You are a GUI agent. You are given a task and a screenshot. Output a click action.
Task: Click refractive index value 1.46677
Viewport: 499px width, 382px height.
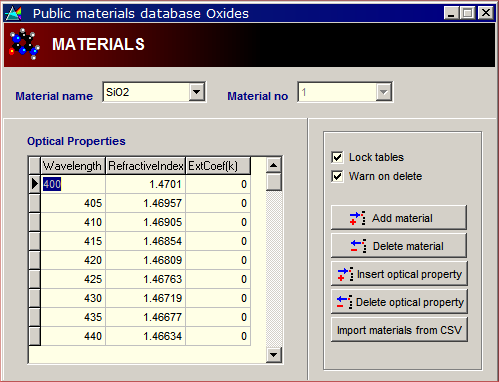pyautogui.click(x=146, y=317)
